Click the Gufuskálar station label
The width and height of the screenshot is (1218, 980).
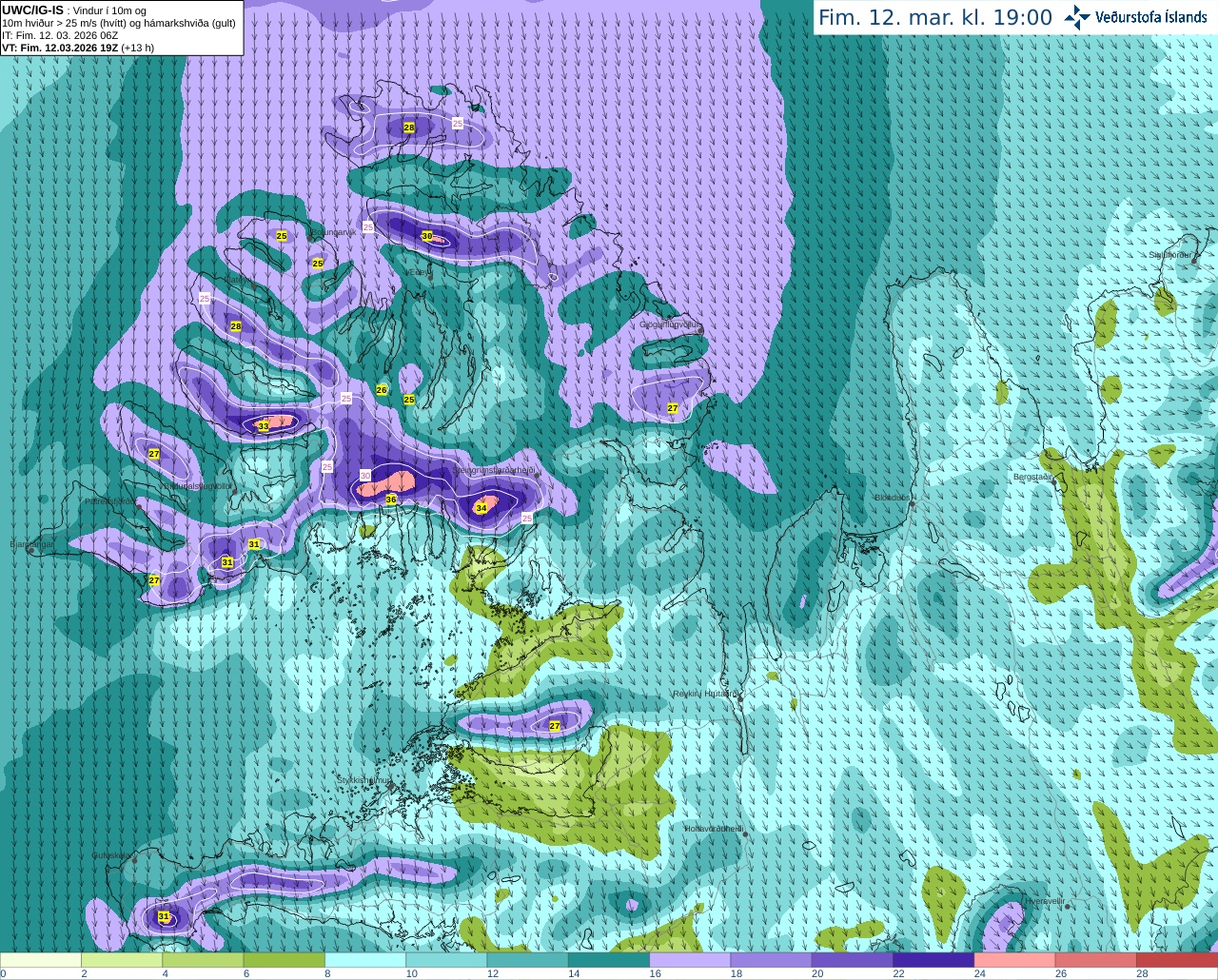[x=111, y=854]
